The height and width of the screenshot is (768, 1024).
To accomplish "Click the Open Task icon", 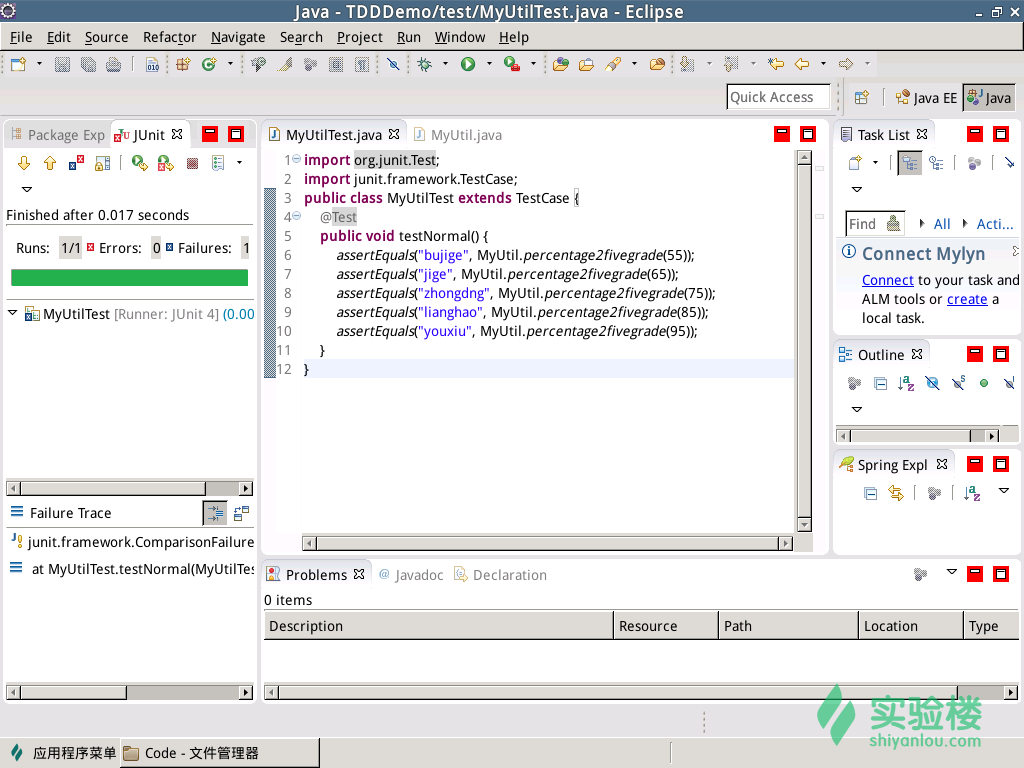I will click(586, 64).
